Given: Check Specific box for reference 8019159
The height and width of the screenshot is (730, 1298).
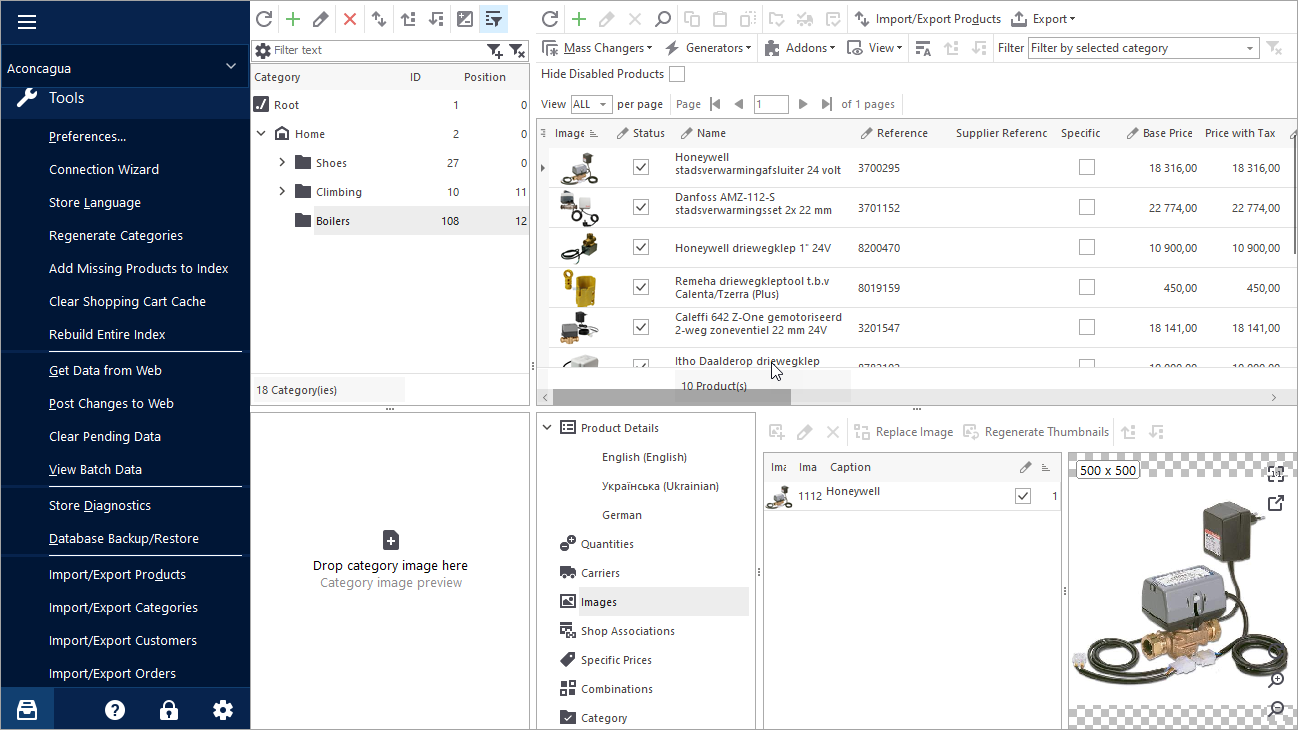Looking at the screenshot, I should pos(1087,287).
